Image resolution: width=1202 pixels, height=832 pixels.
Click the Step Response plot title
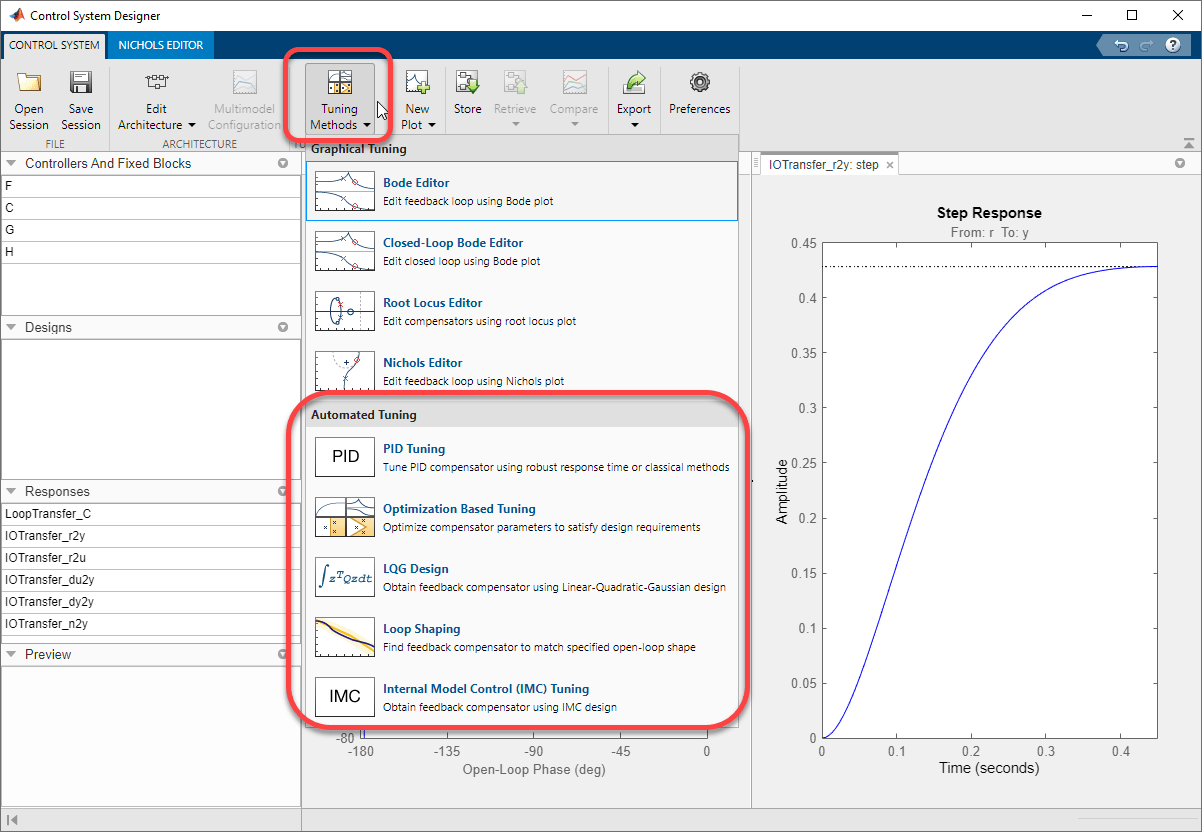point(989,213)
